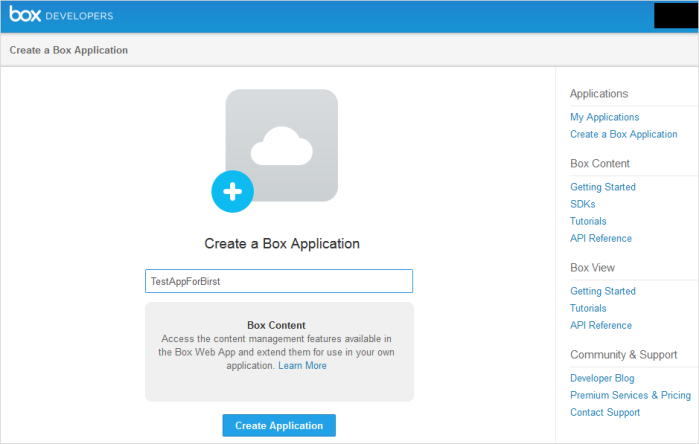Open the SDKs link
Image resolution: width=699 pixels, height=444 pixels.
(x=583, y=204)
